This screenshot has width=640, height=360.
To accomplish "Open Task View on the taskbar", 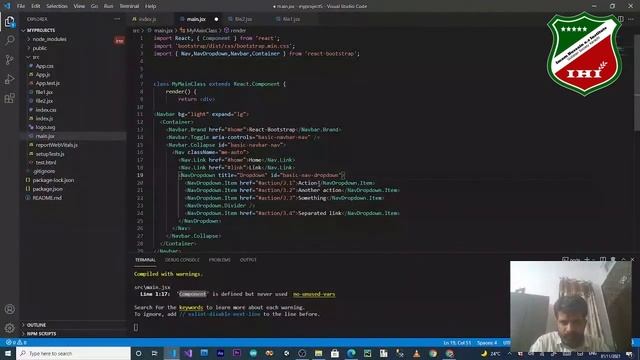I will (x=155, y=353).
